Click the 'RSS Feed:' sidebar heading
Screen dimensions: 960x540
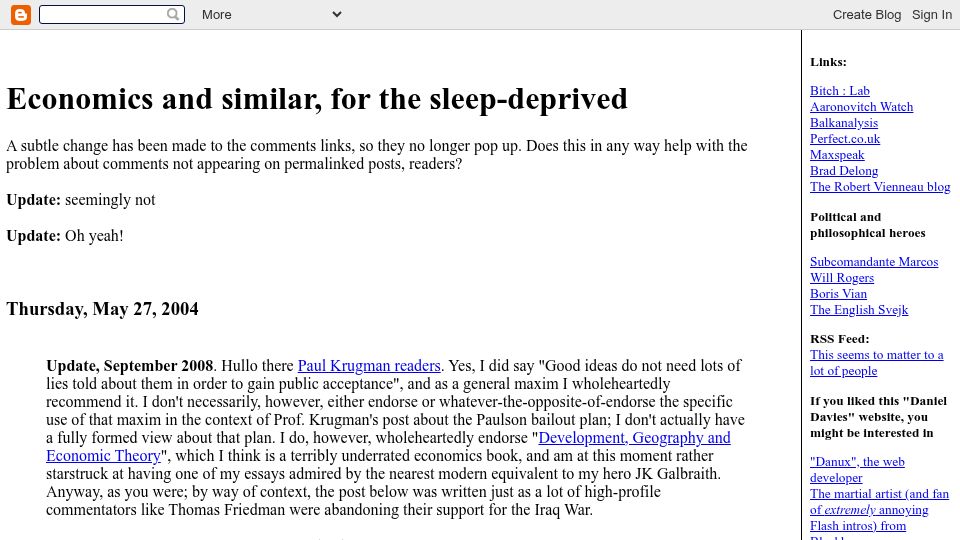click(x=839, y=339)
